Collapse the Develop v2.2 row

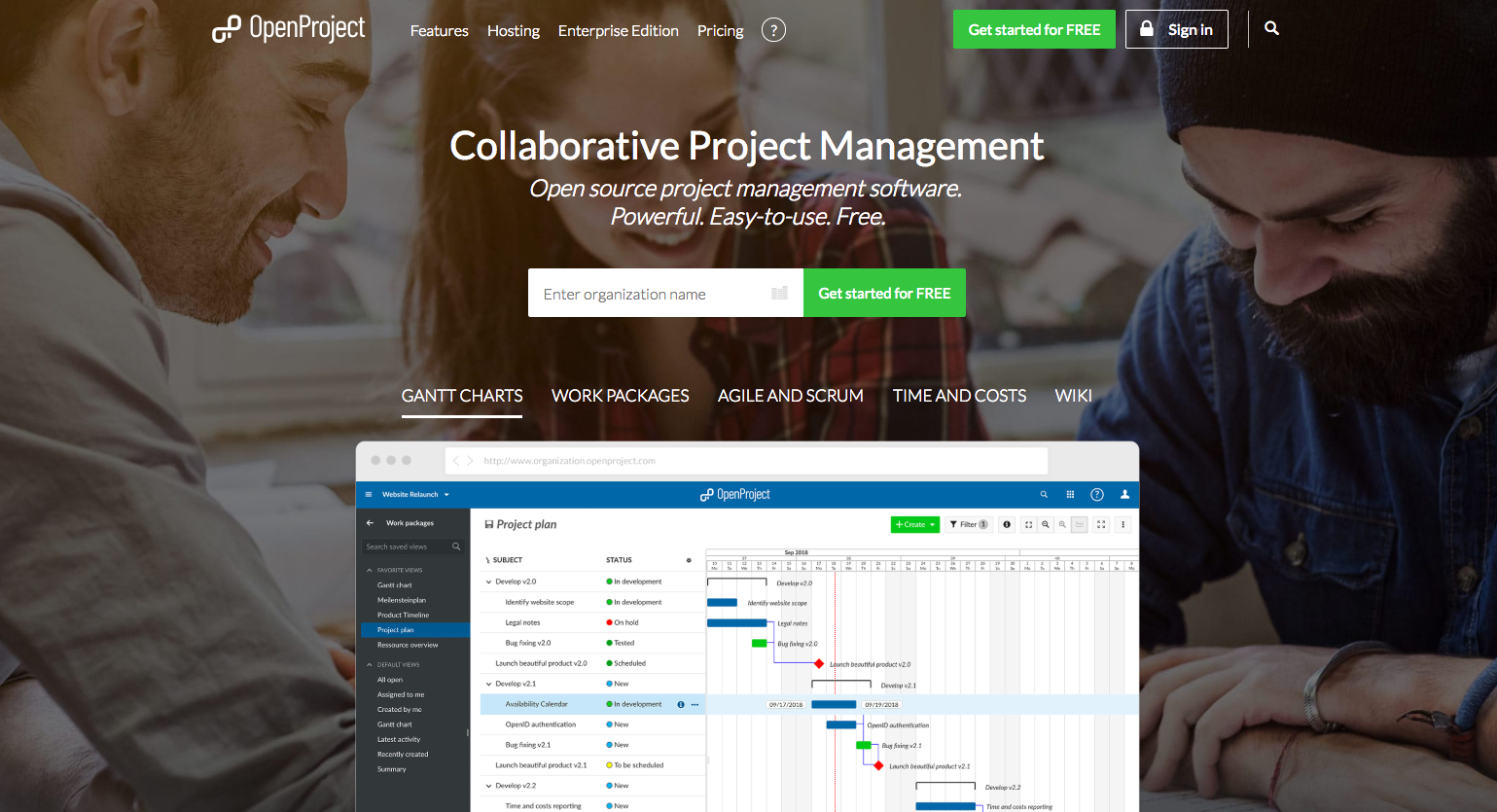(x=488, y=786)
